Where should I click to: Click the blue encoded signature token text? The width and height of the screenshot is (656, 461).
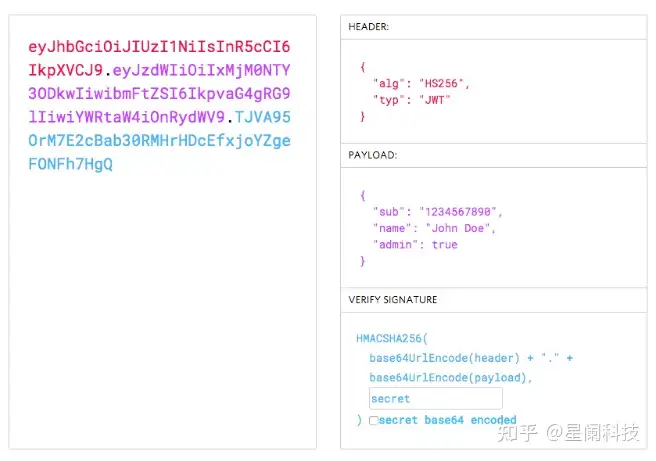(x=159, y=141)
